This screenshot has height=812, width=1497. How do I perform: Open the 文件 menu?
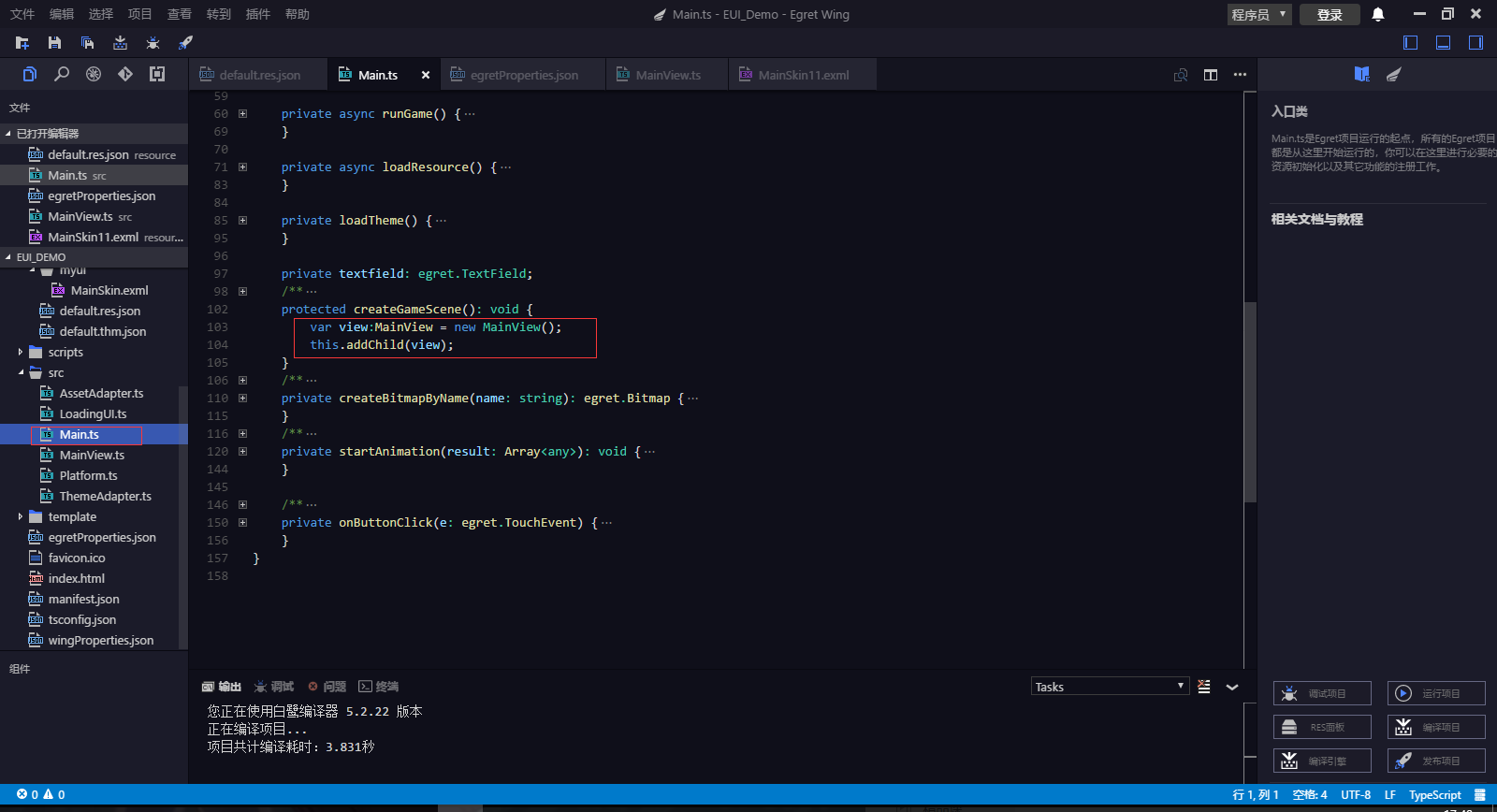(22, 14)
